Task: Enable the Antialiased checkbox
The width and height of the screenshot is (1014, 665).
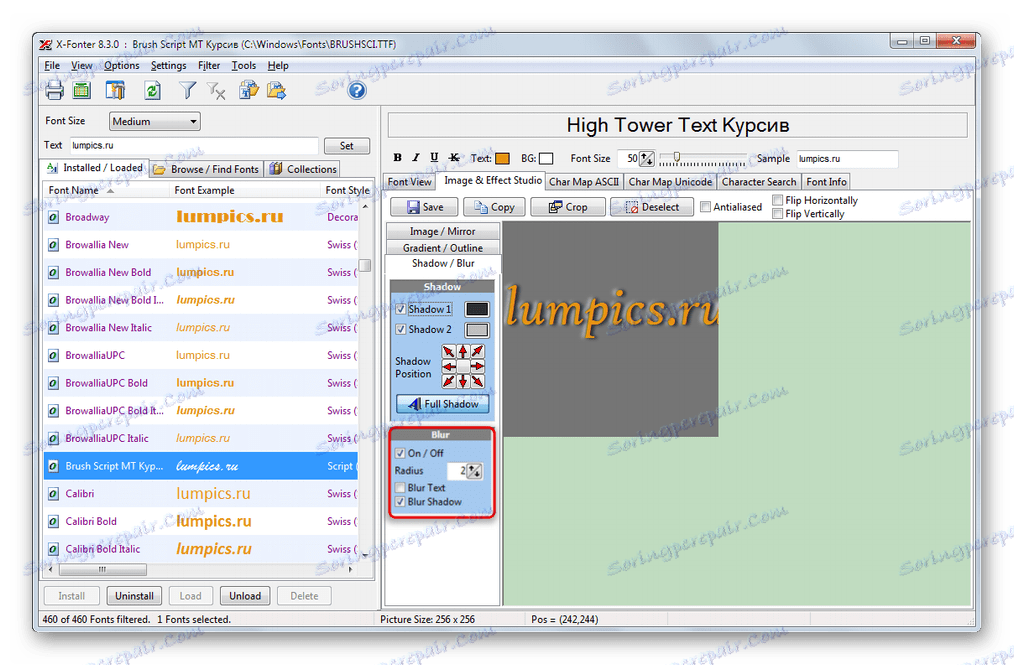Action: coord(706,207)
